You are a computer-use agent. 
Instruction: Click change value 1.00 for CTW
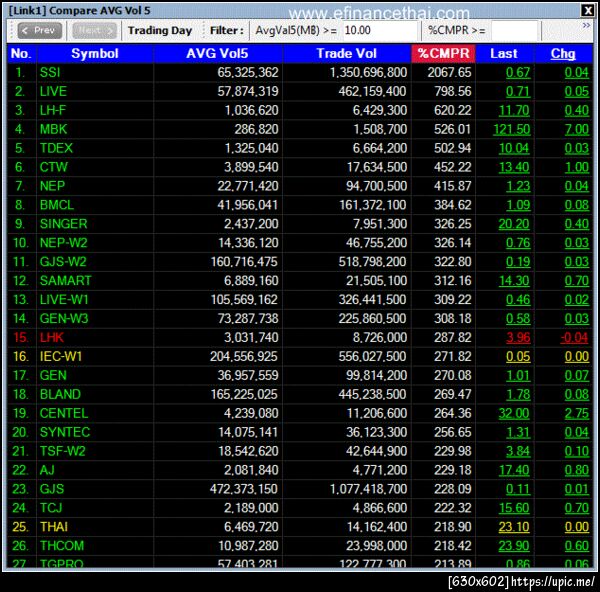point(576,167)
